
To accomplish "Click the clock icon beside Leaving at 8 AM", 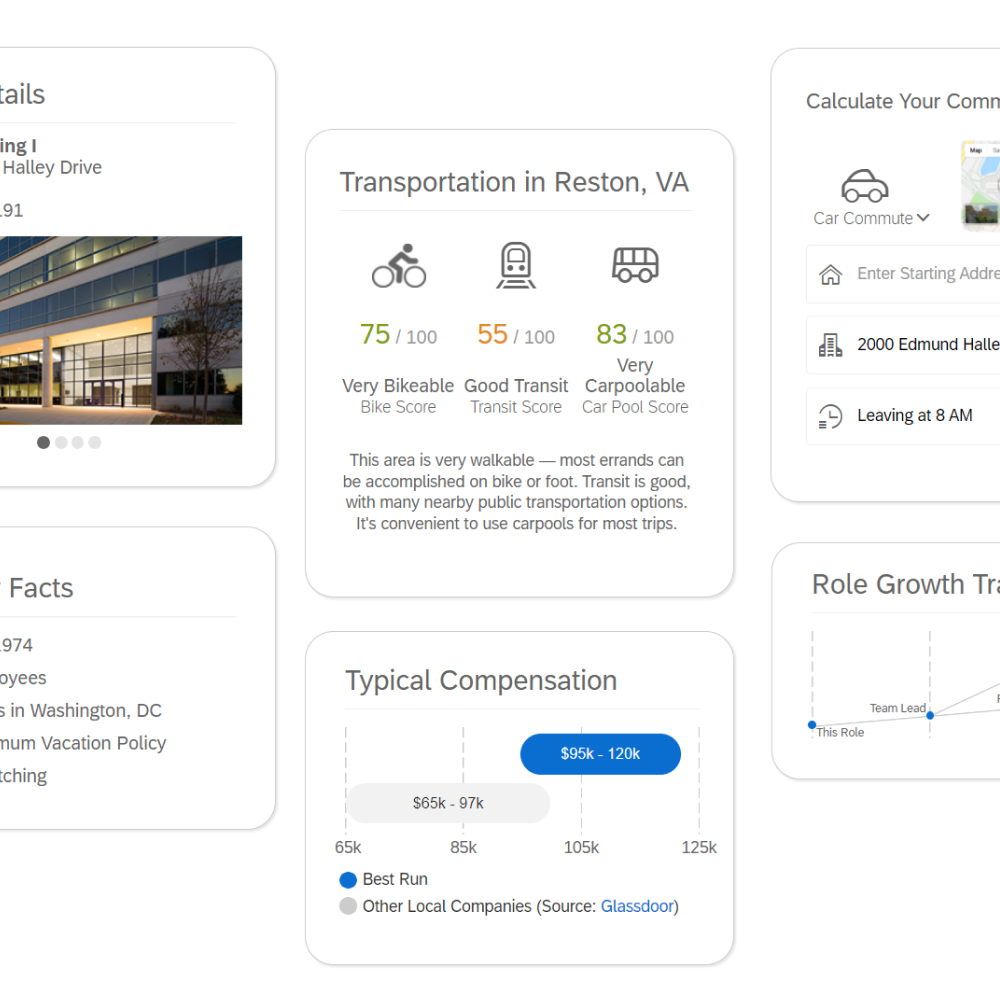I will click(x=830, y=416).
